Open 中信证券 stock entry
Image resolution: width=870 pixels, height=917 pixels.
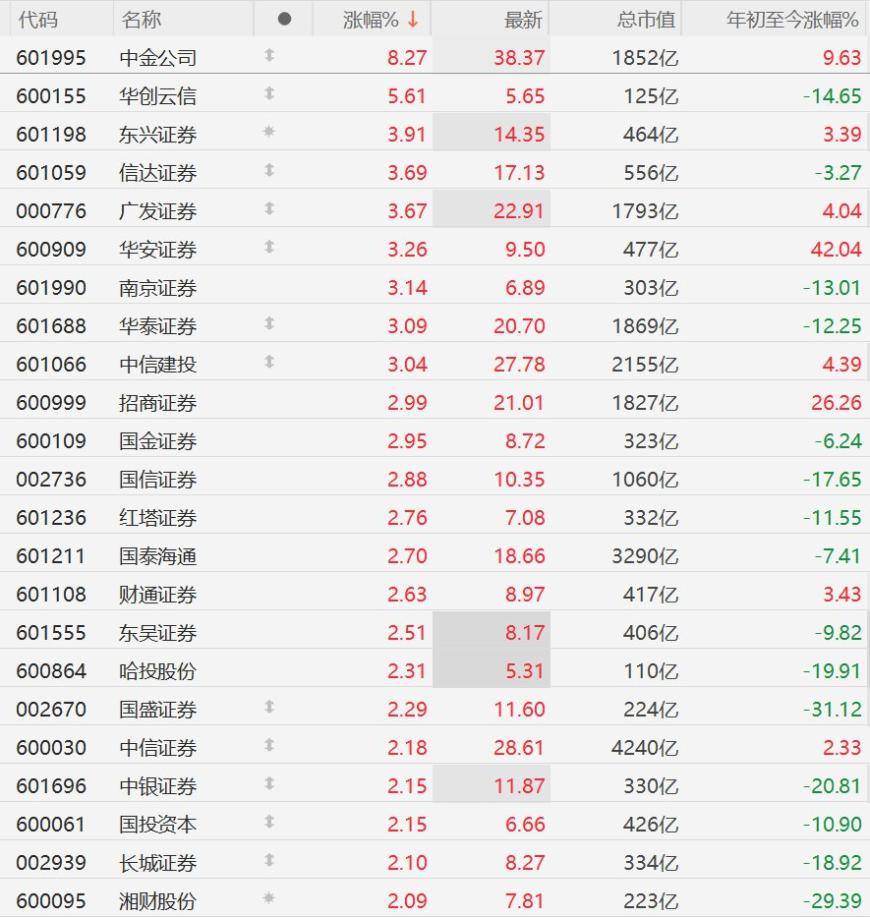158,747
